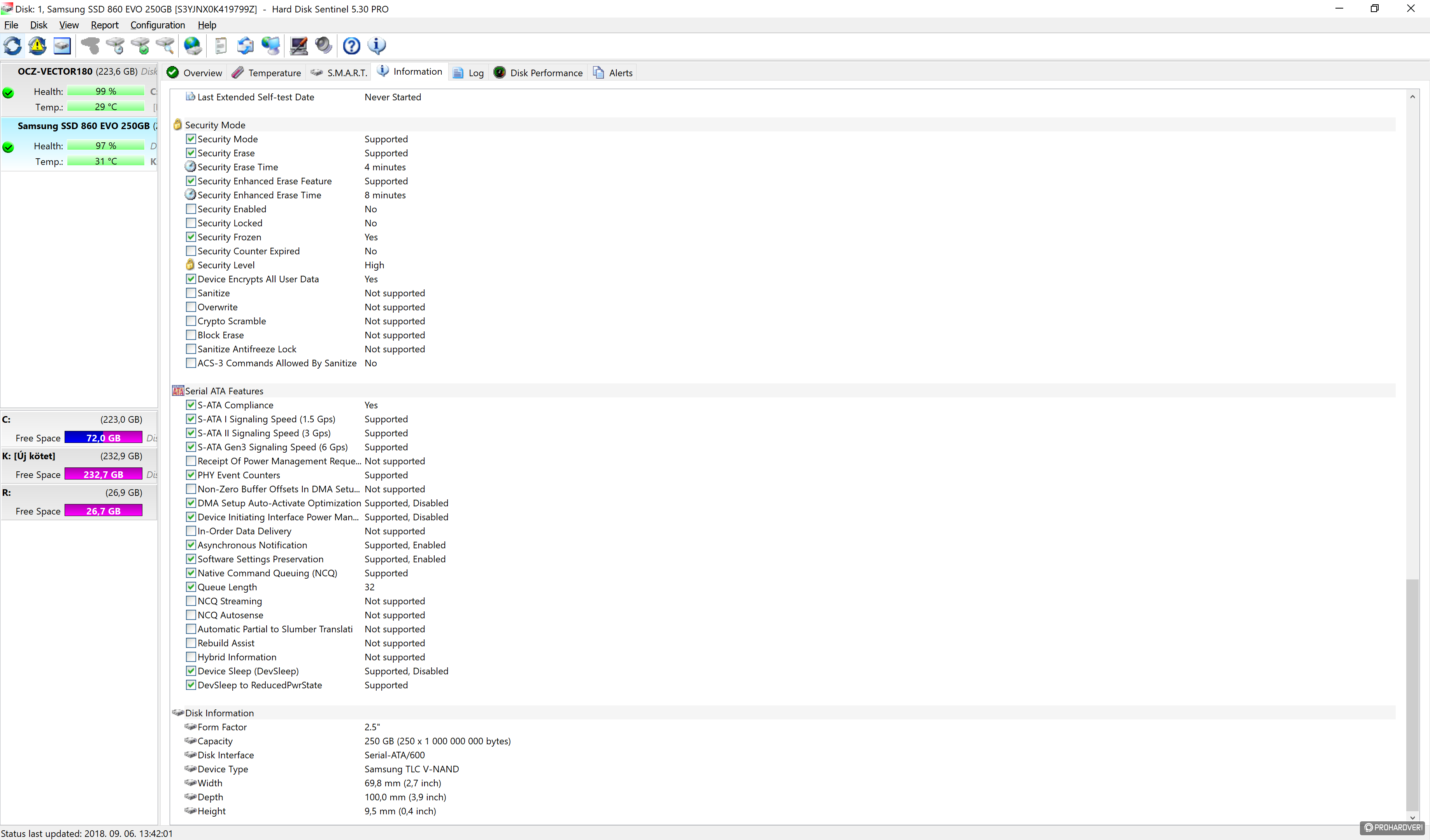Click the Security Mode section header
Screen dimensions: 1430x840
(783, 125)
